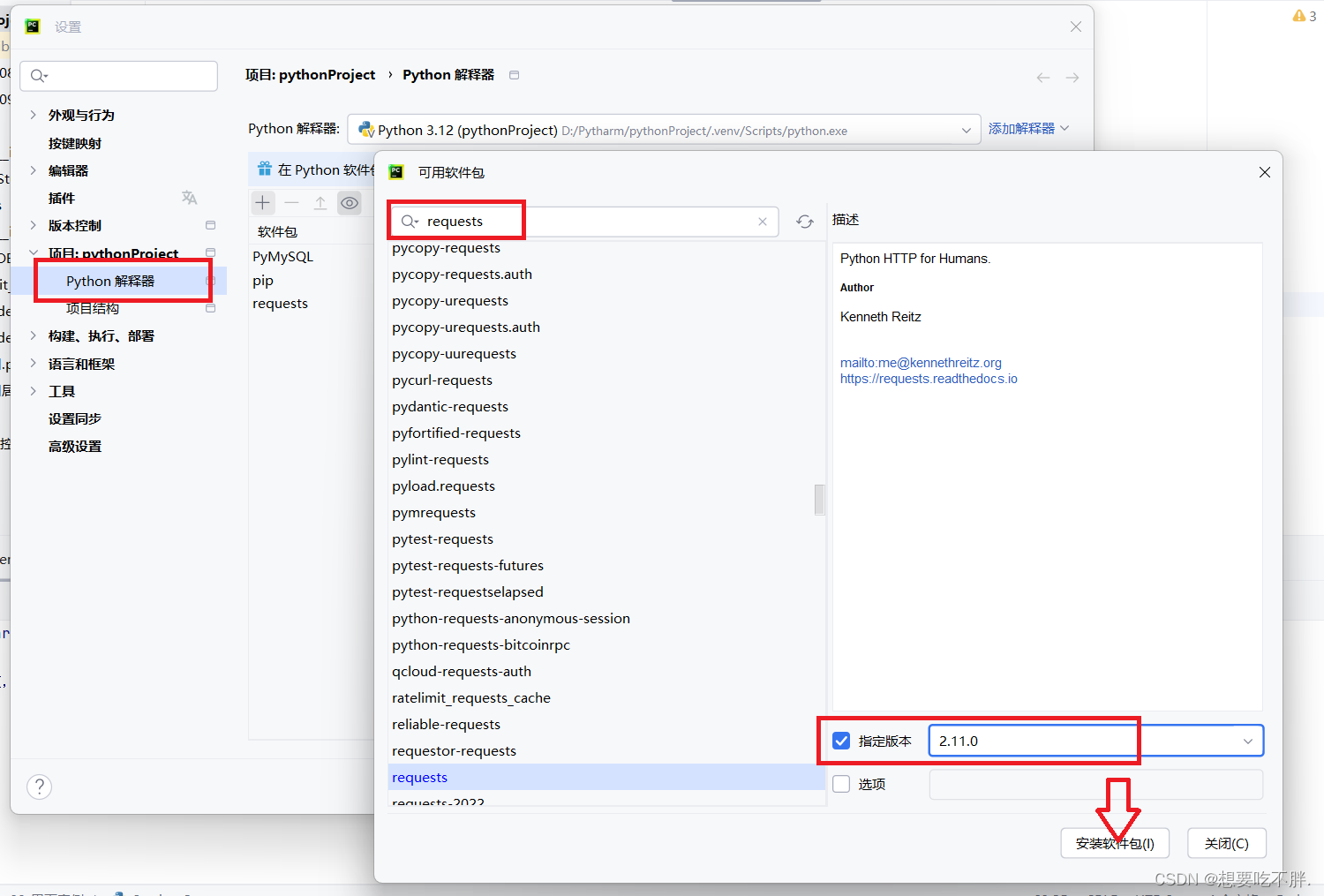This screenshot has width=1324, height=896.
Task: Select ratelimit_requests_cache in the list
Action: point(607,697)
